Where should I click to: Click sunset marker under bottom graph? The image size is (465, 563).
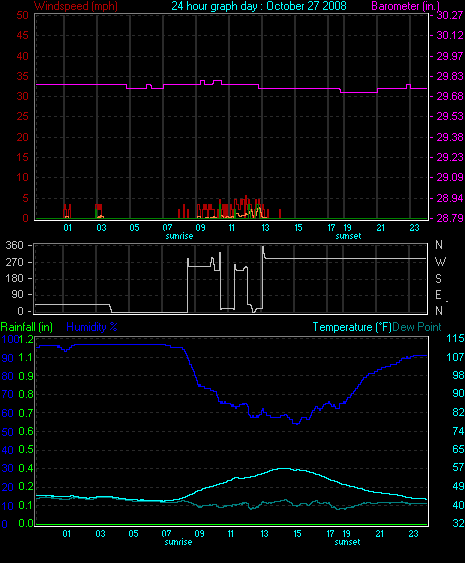347,542
